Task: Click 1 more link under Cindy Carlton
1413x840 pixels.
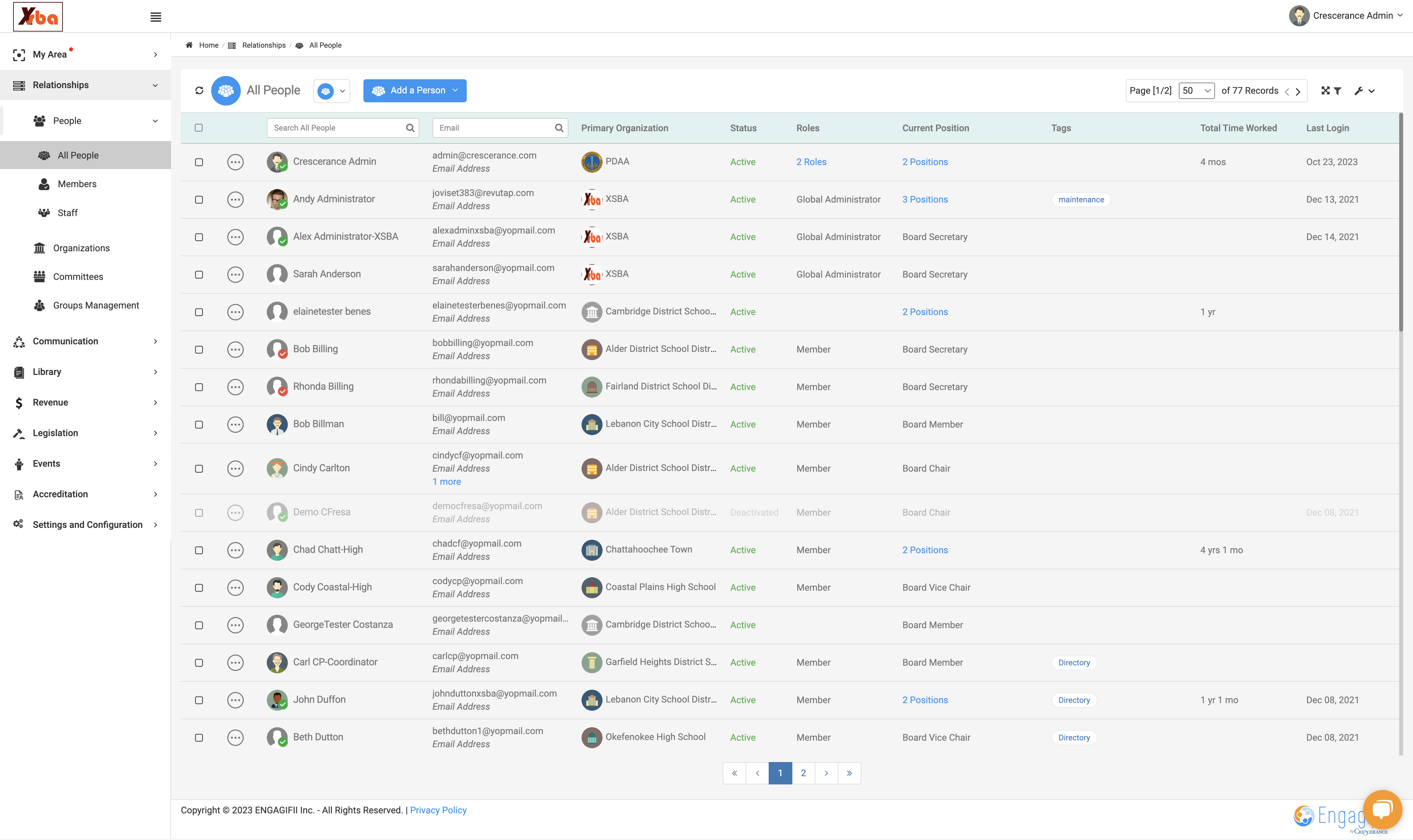Action: tap(446, 482)
